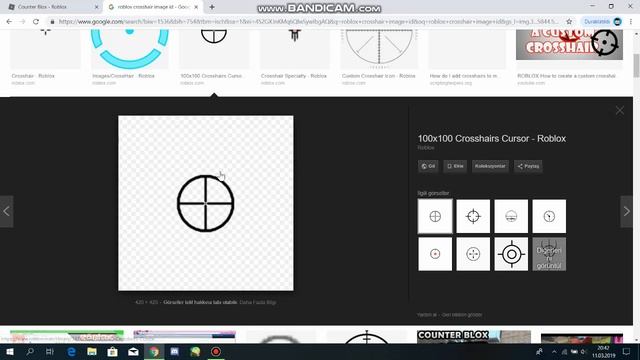Viewport: 640px width, 360px height.
Task: Open the large crosshair preview image
Action: point(206,203)
